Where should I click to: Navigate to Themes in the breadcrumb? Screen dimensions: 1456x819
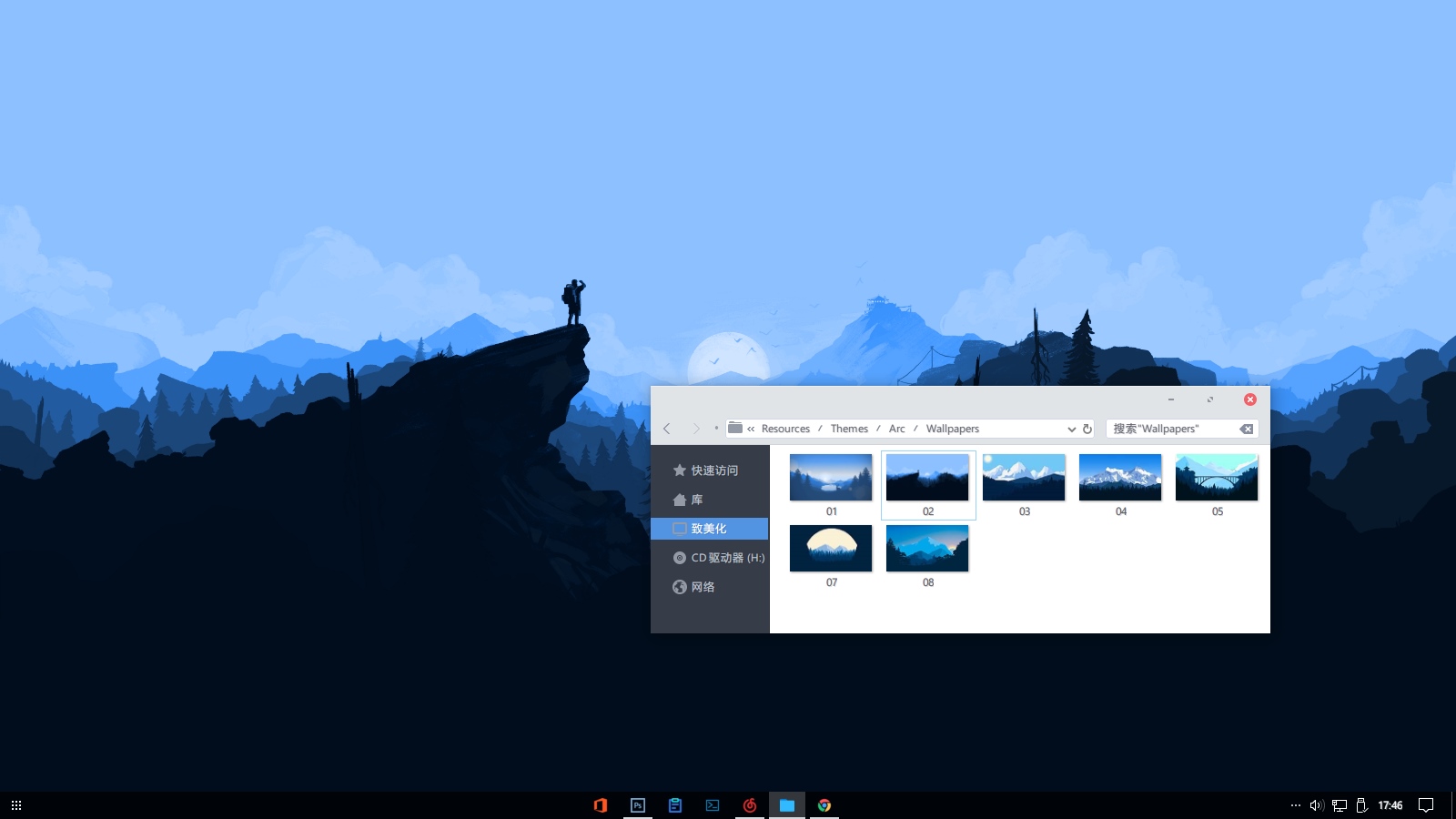(849, 429)
